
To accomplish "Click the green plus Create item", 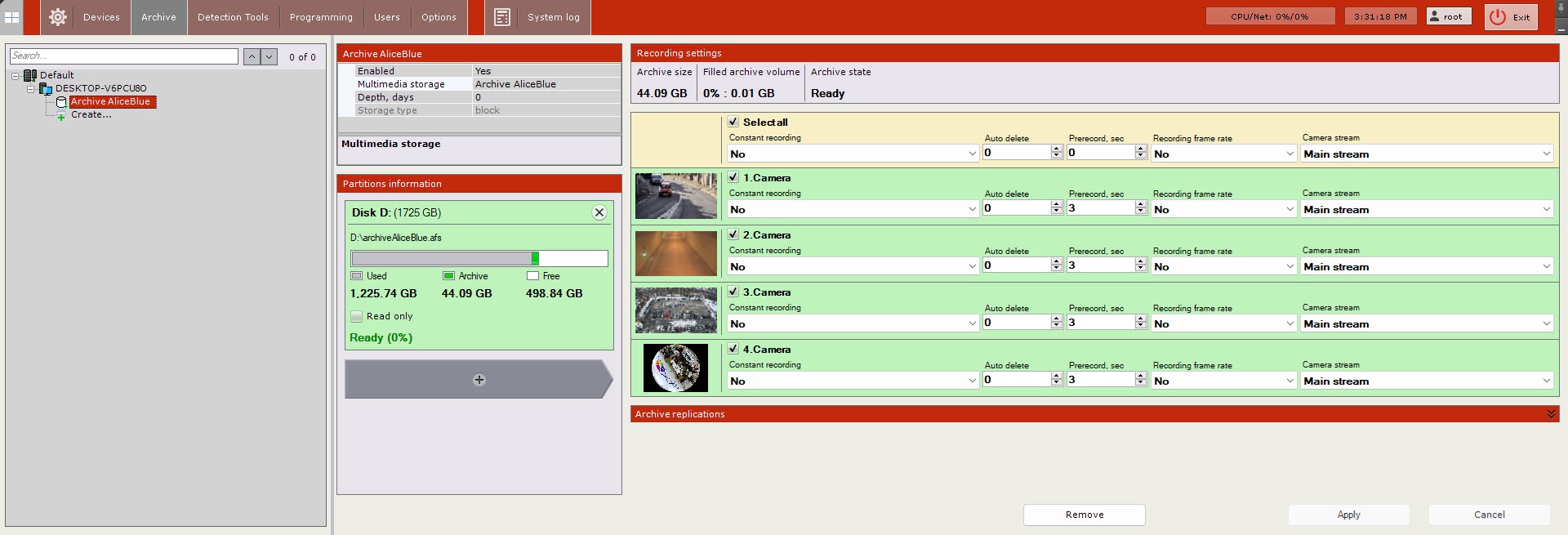I will pyautogui.click(x=61, y=116).
